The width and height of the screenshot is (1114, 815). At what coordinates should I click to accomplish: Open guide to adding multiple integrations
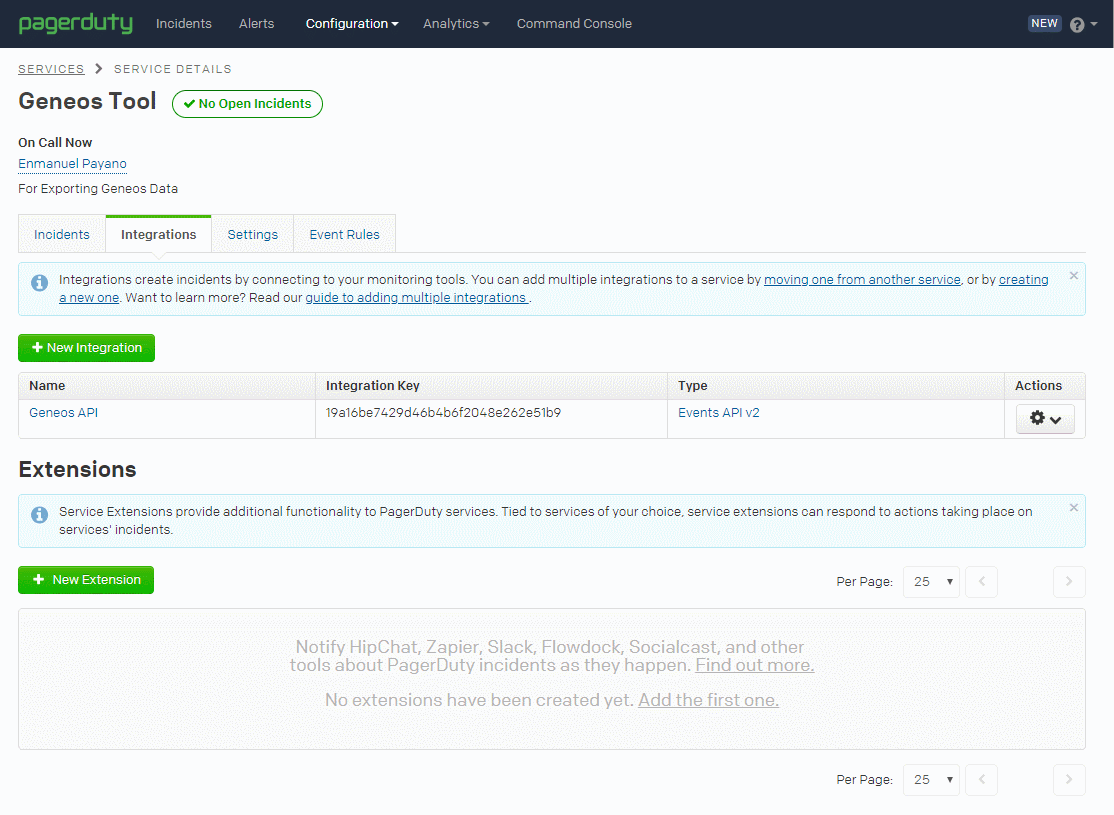416,297
